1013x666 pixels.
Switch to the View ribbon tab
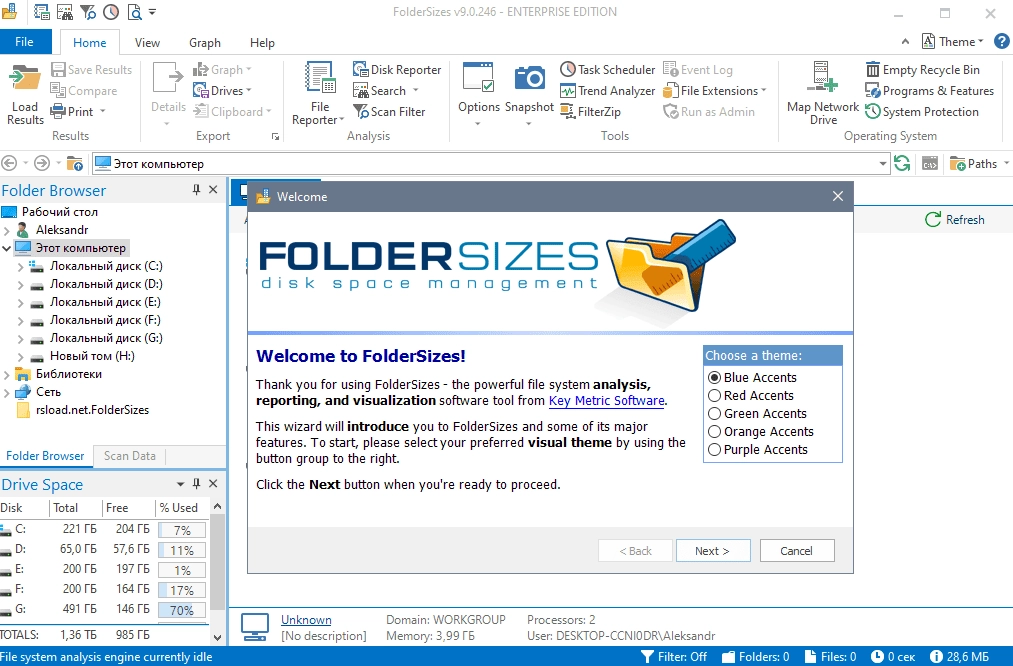click(147, 43)
